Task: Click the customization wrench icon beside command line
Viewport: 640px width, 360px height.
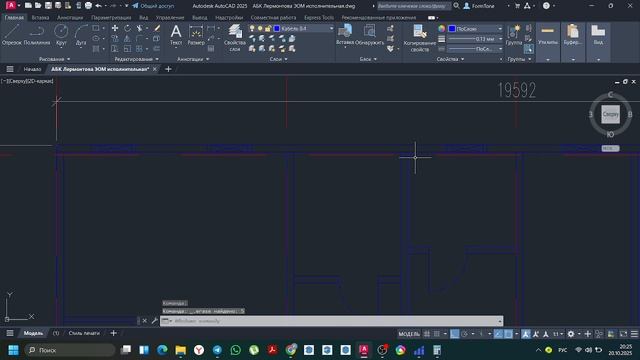Action: 154,321
